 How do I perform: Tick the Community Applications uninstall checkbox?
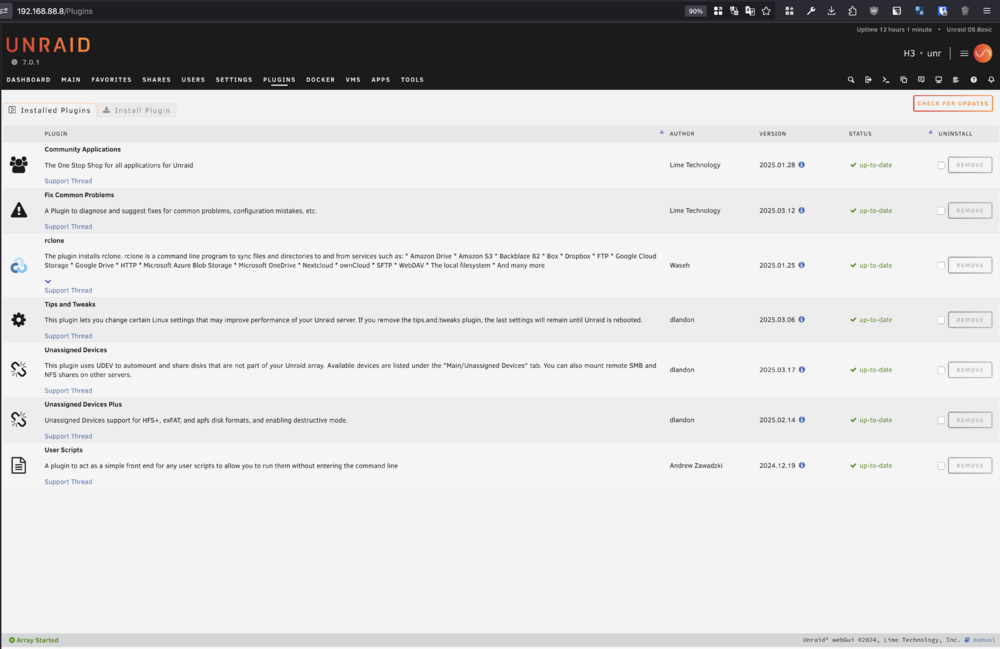pyautogui.click(x=941, y=165)
